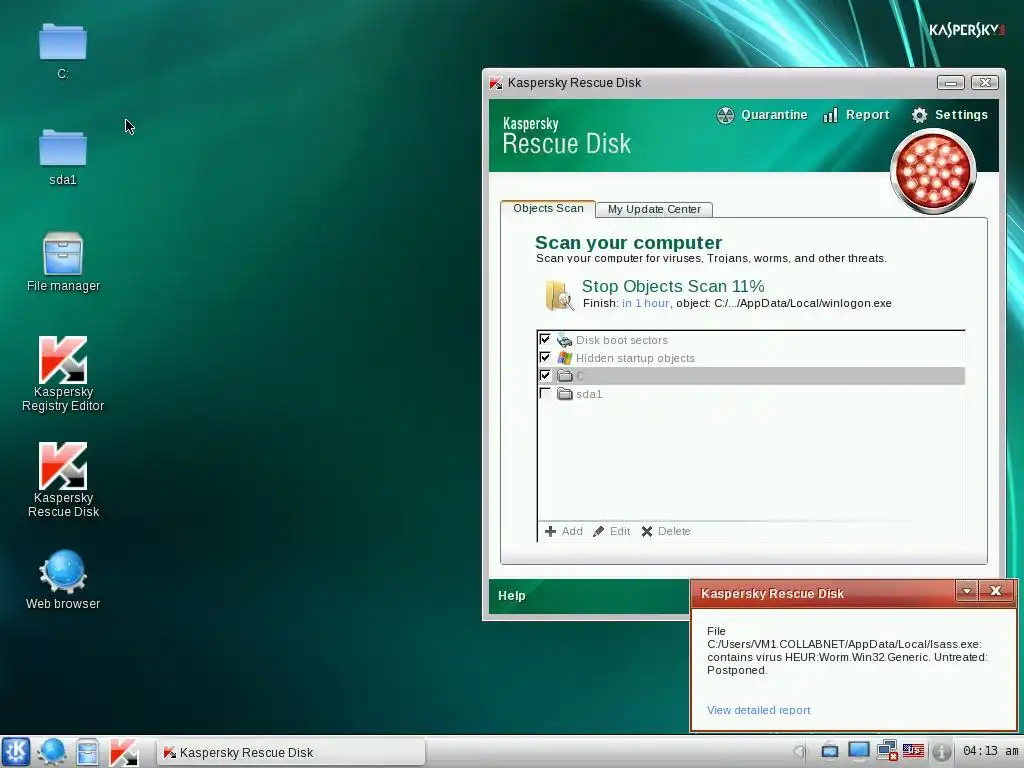This screenshot has height=768, width=1024.
Task: Uncheck Hidden startup objects checkbox
Action: 545,357
